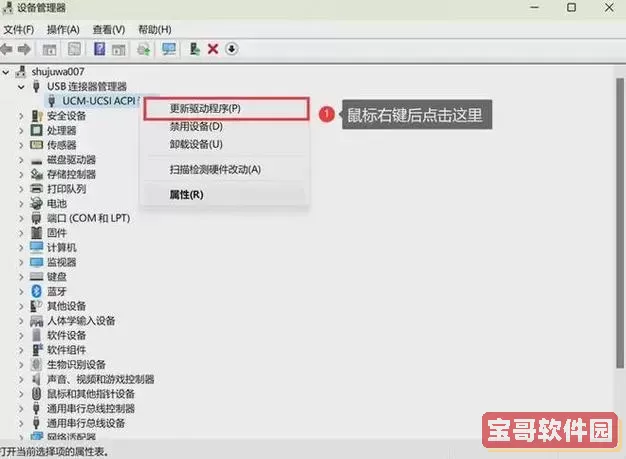626x459 pixels.
Task: Click the printer toolbar icon
Action: click(144, 48)
